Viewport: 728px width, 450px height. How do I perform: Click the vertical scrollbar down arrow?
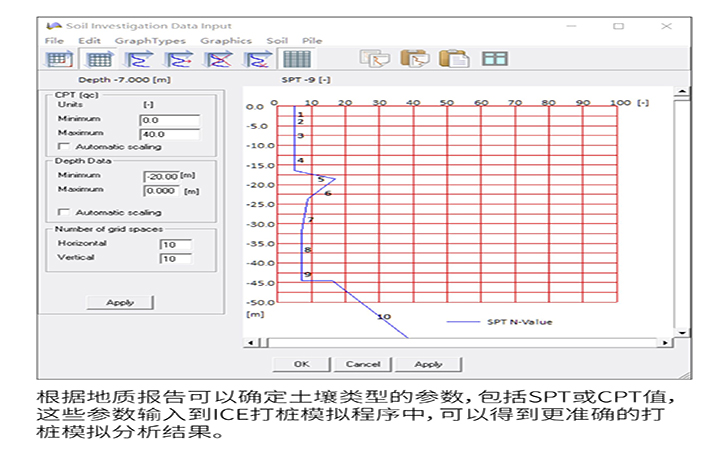point(682,333)
